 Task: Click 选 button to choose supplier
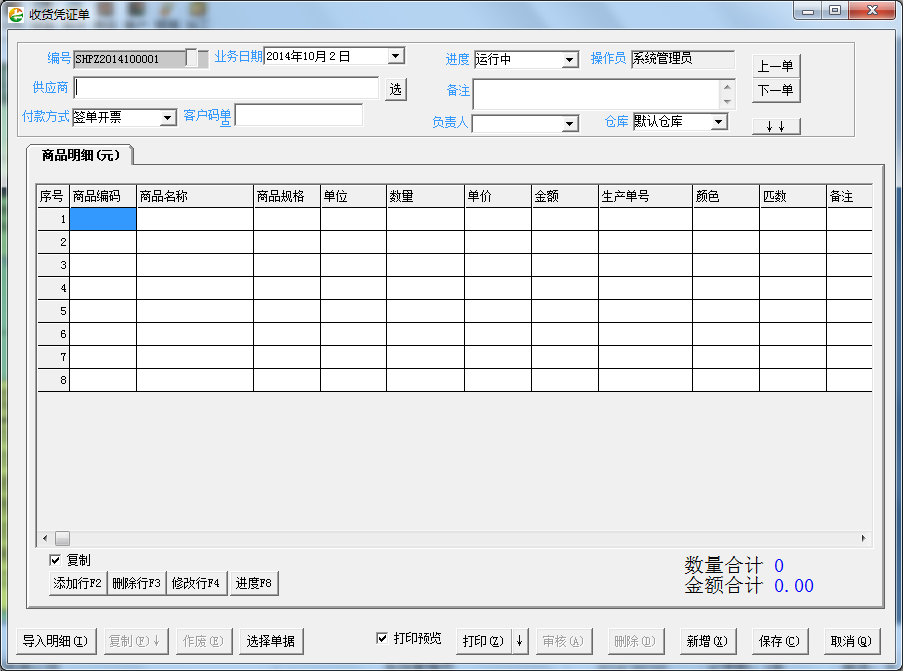click(x=396, y=89)
